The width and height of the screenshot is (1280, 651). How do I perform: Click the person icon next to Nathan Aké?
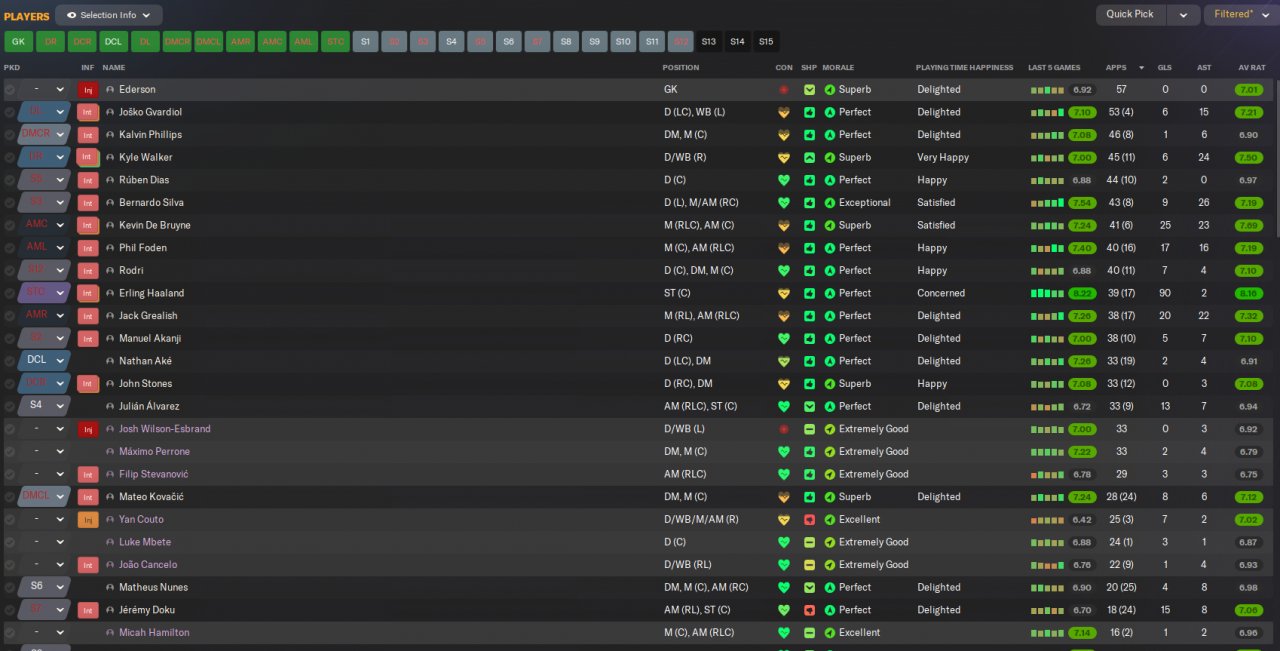(110, 361)
